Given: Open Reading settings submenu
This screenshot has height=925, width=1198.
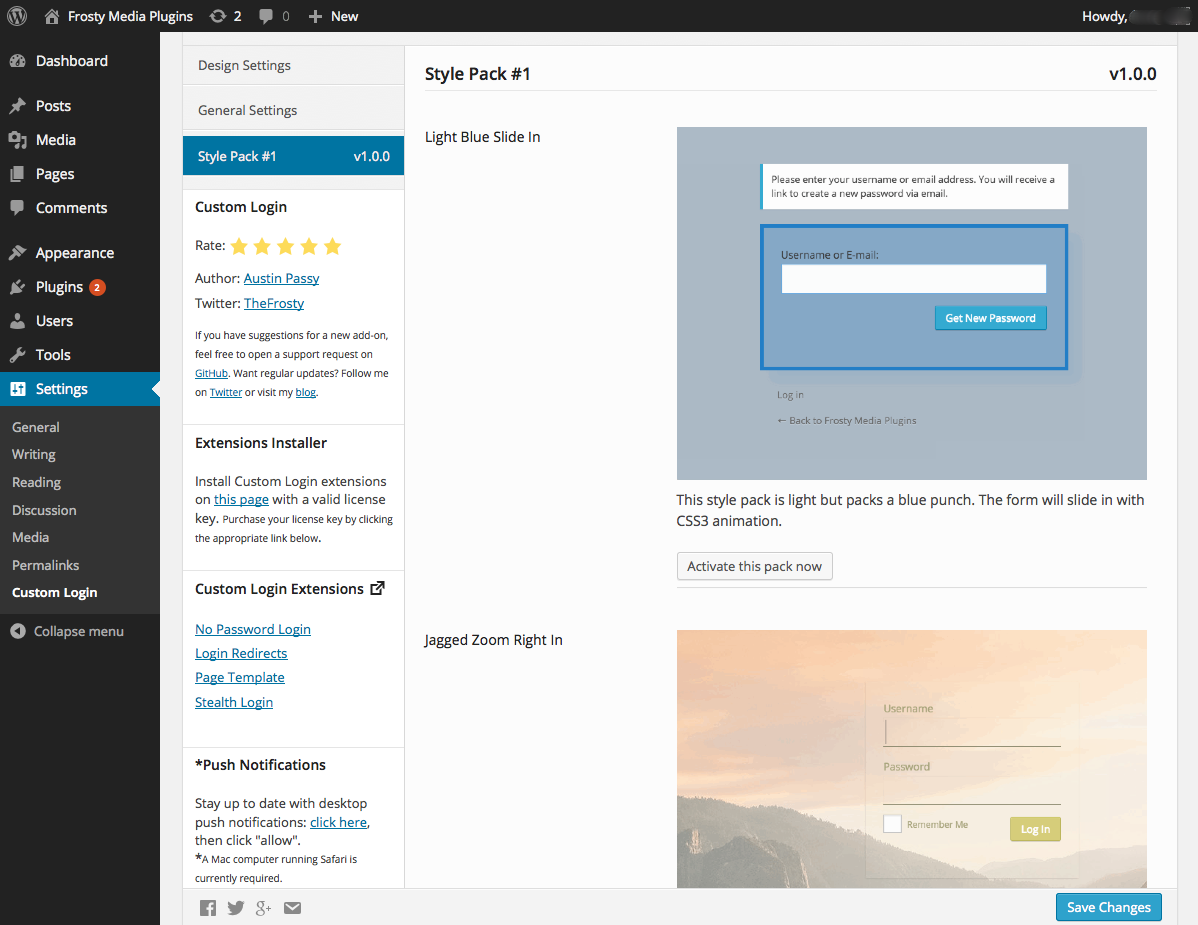Looking at the screenshot, I should coord(37,482).
